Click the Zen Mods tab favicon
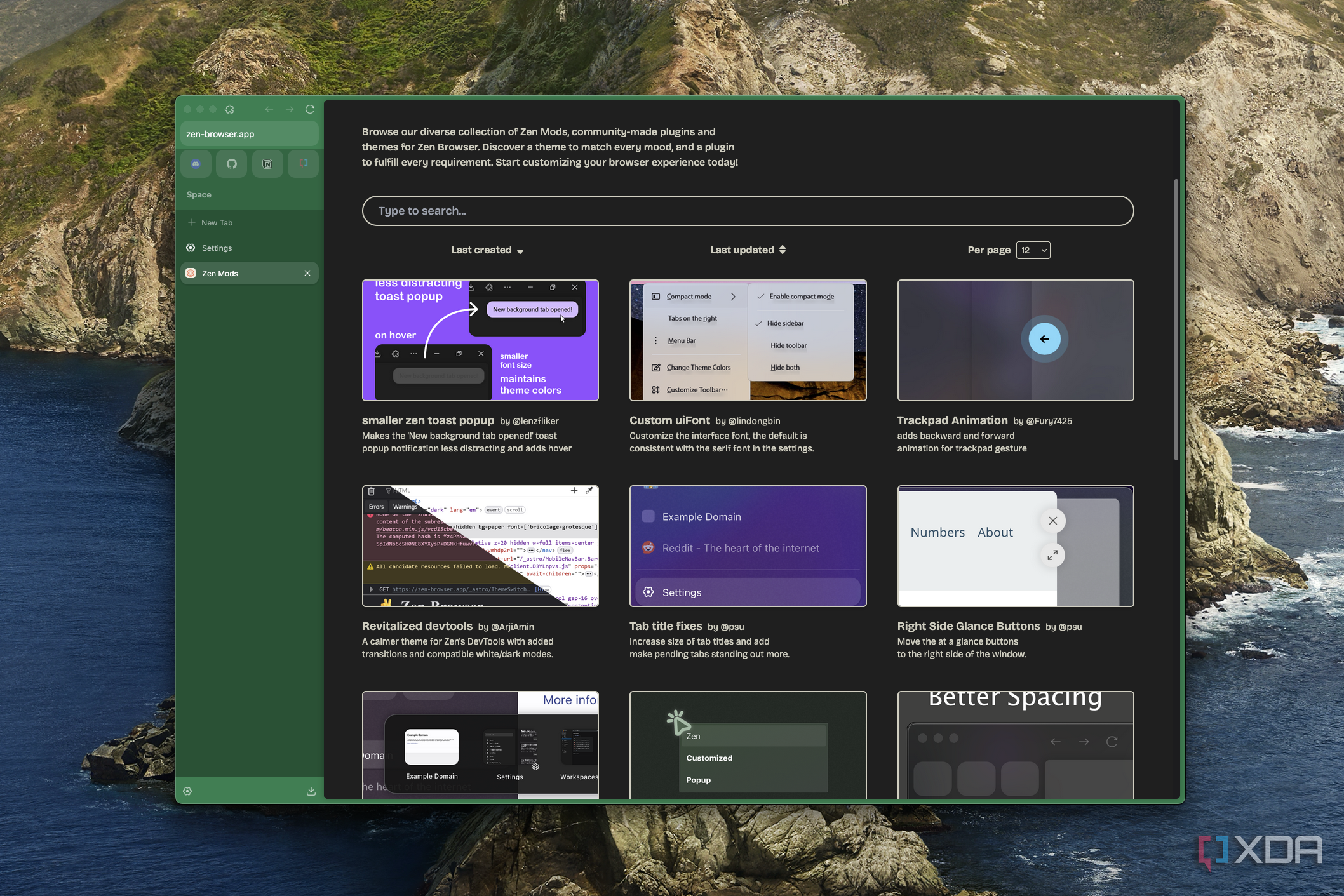The width and height of the screenshot is (1344, 896). 191,273
